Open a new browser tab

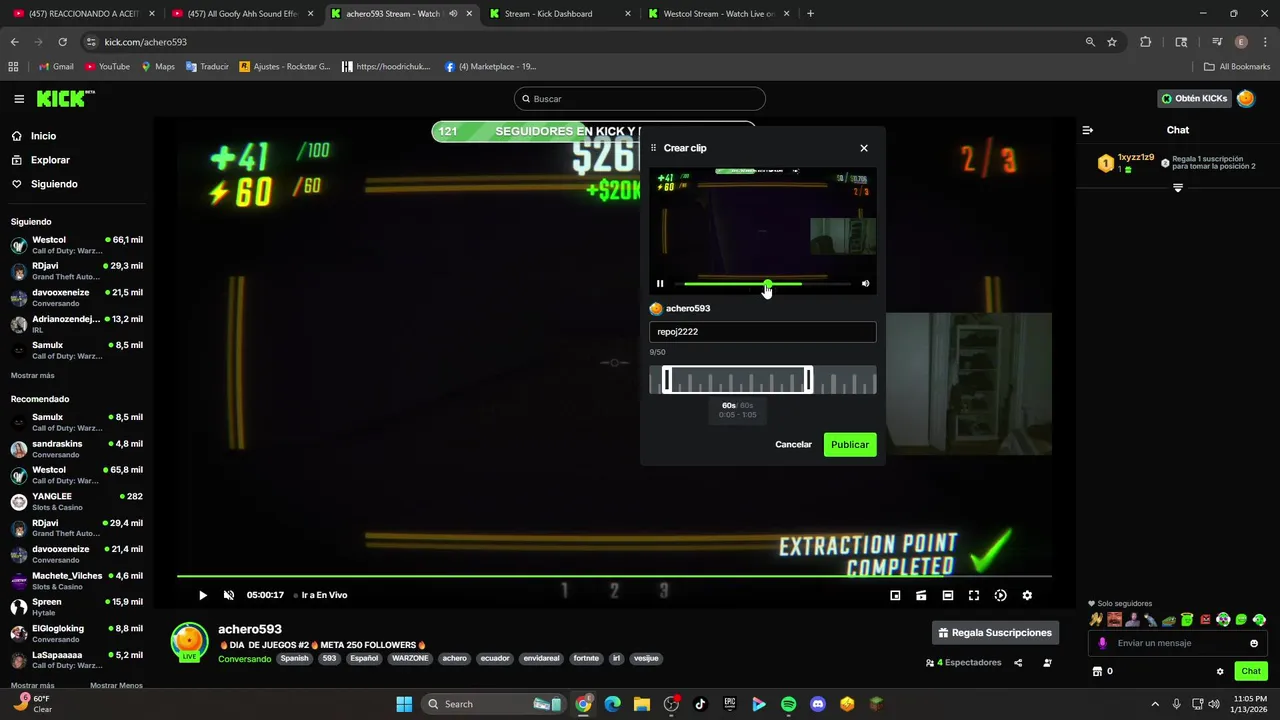[810, 14]
